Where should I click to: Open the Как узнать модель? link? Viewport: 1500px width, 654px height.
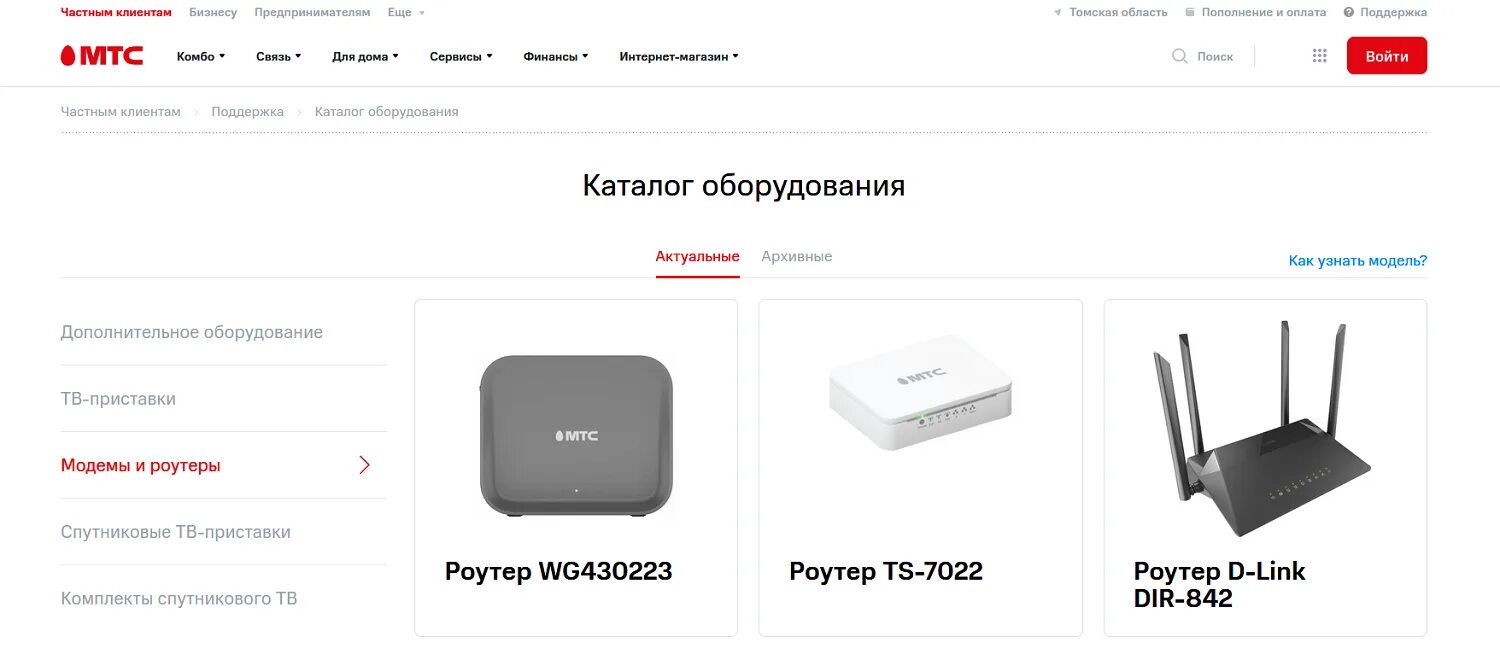[1357, 261]
